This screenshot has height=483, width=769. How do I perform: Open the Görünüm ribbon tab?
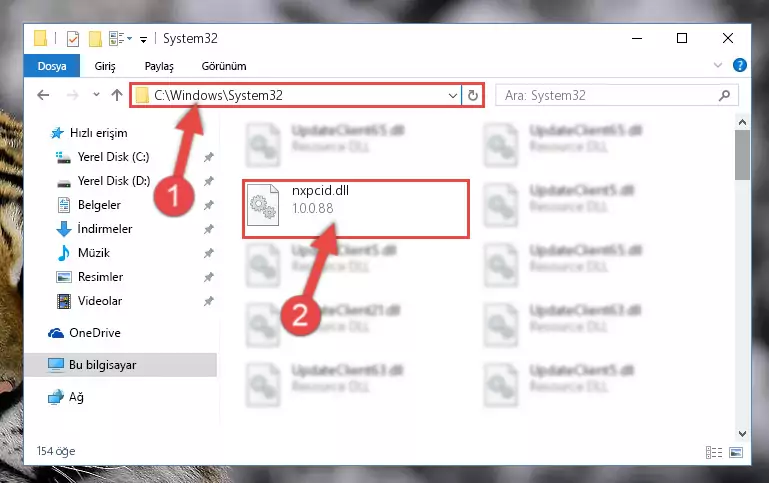click(224, 66)
